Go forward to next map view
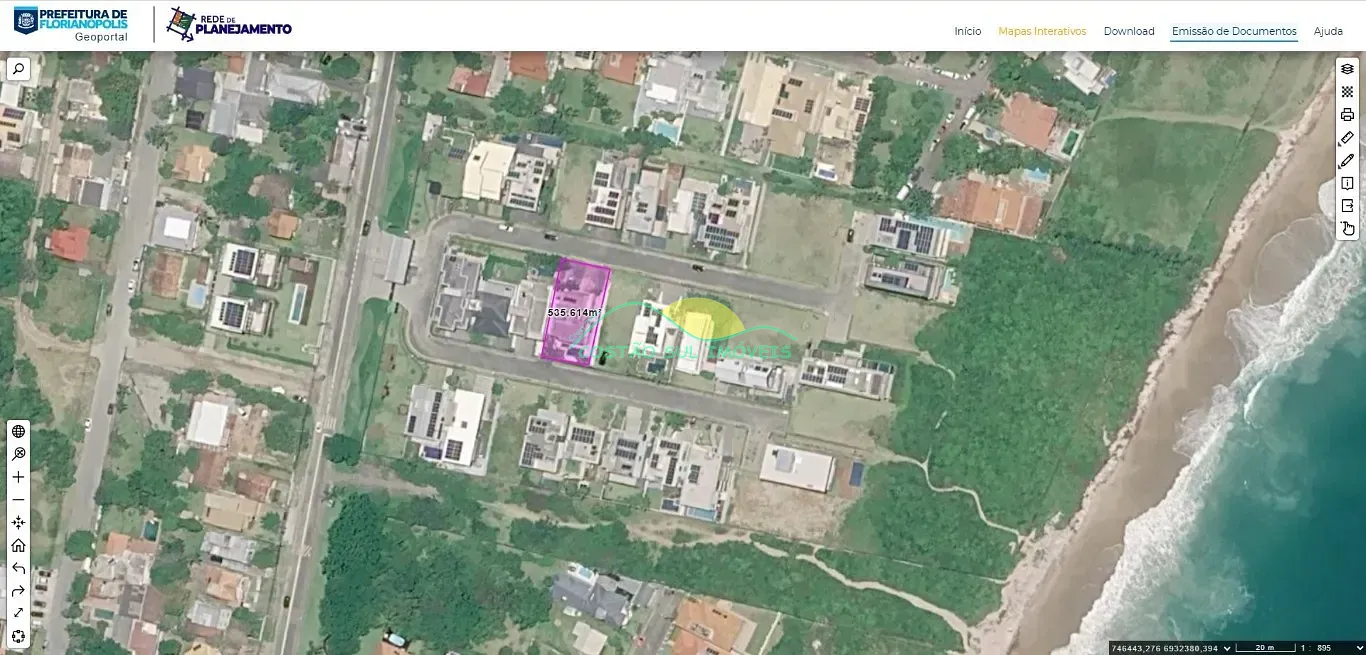 [x=18, y=591]
